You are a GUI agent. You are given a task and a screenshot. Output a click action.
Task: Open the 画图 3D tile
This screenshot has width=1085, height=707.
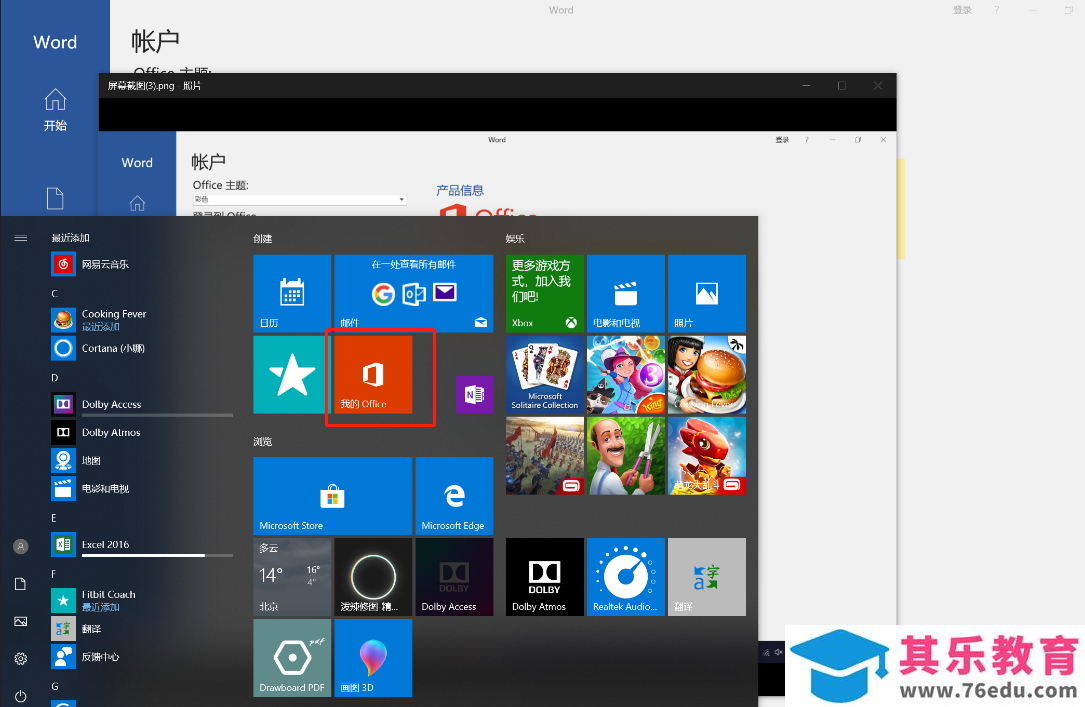pos(373,658)
